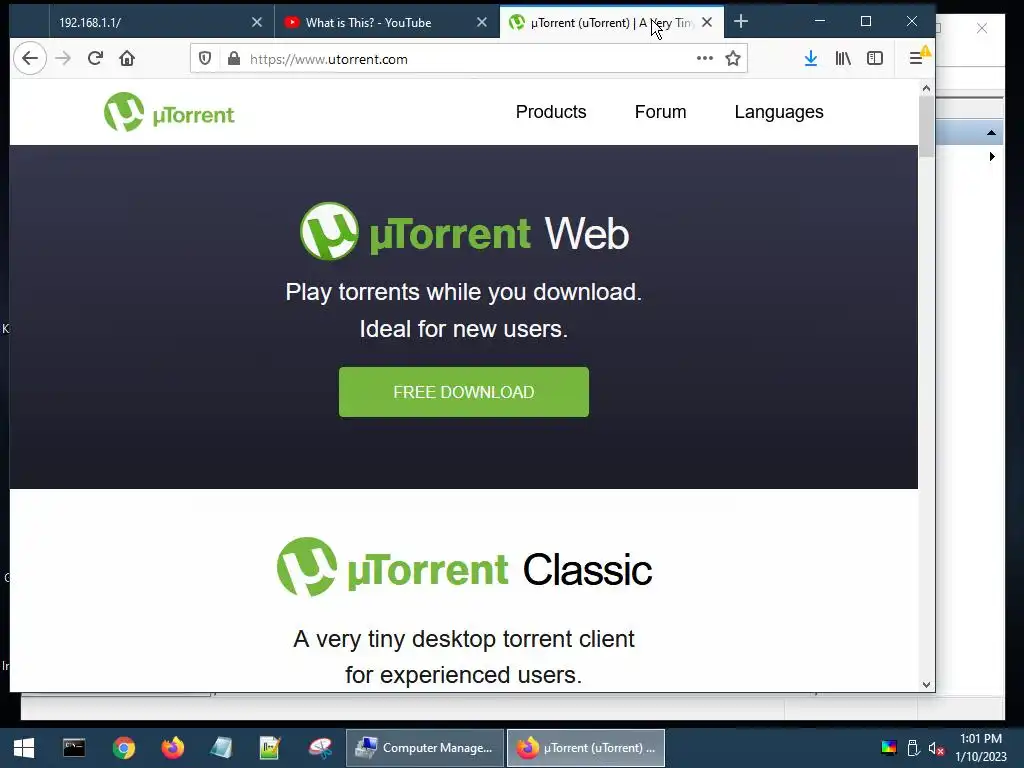The image size is (1024, 768).
Task: Close the background Computer Management window
Action: (x=982, y=28)
